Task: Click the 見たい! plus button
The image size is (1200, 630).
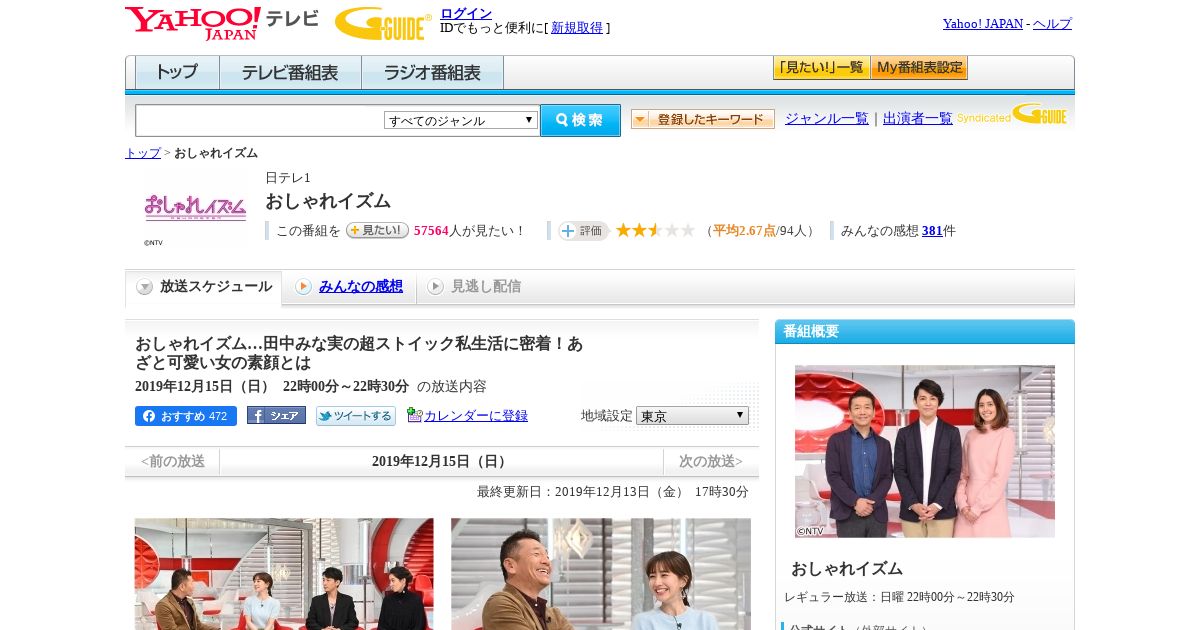Action: click(377, 230)
